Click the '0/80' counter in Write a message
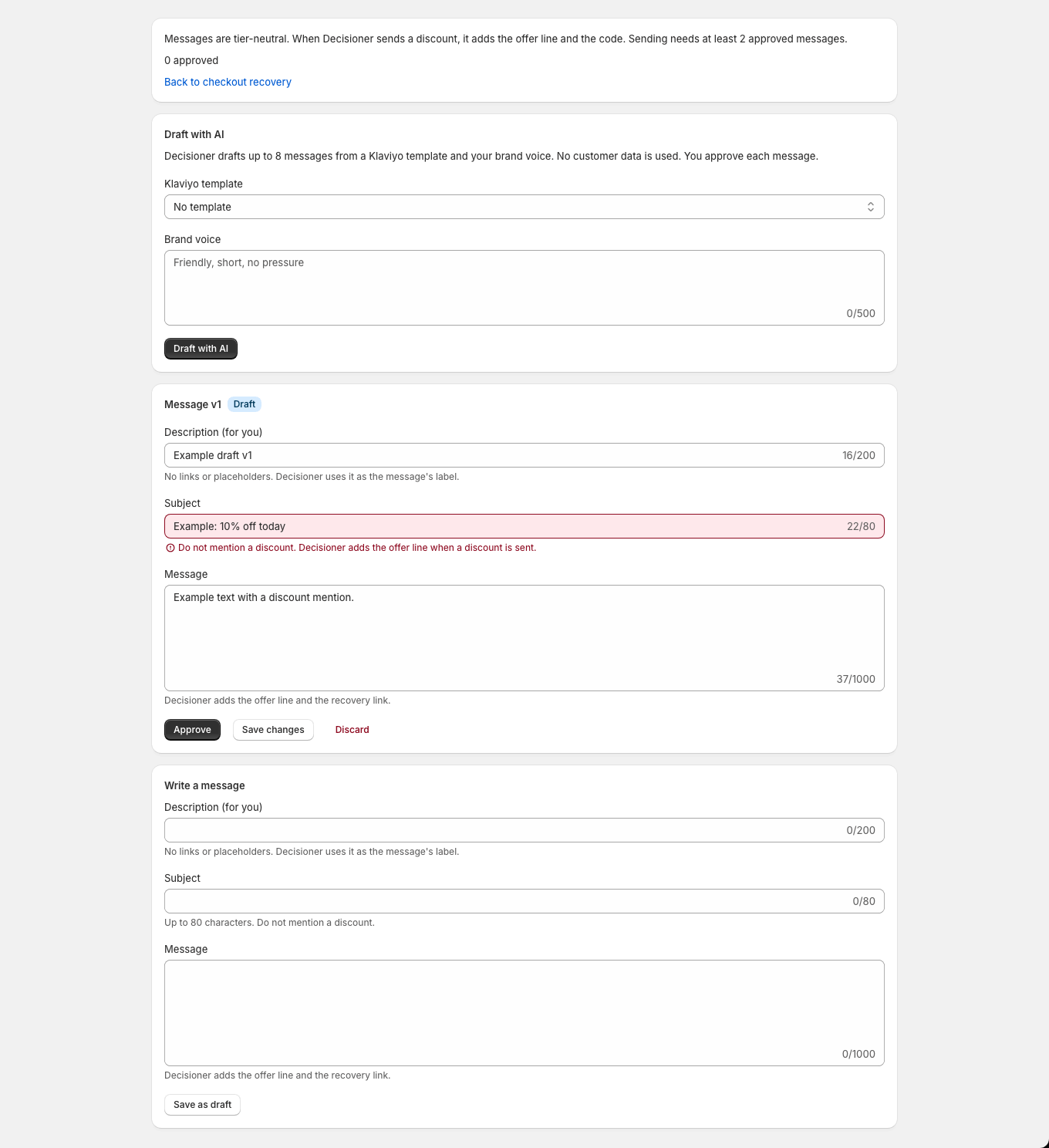Screen dimensions: 1049x1148 pyautogui.click(x=864, y=901)
